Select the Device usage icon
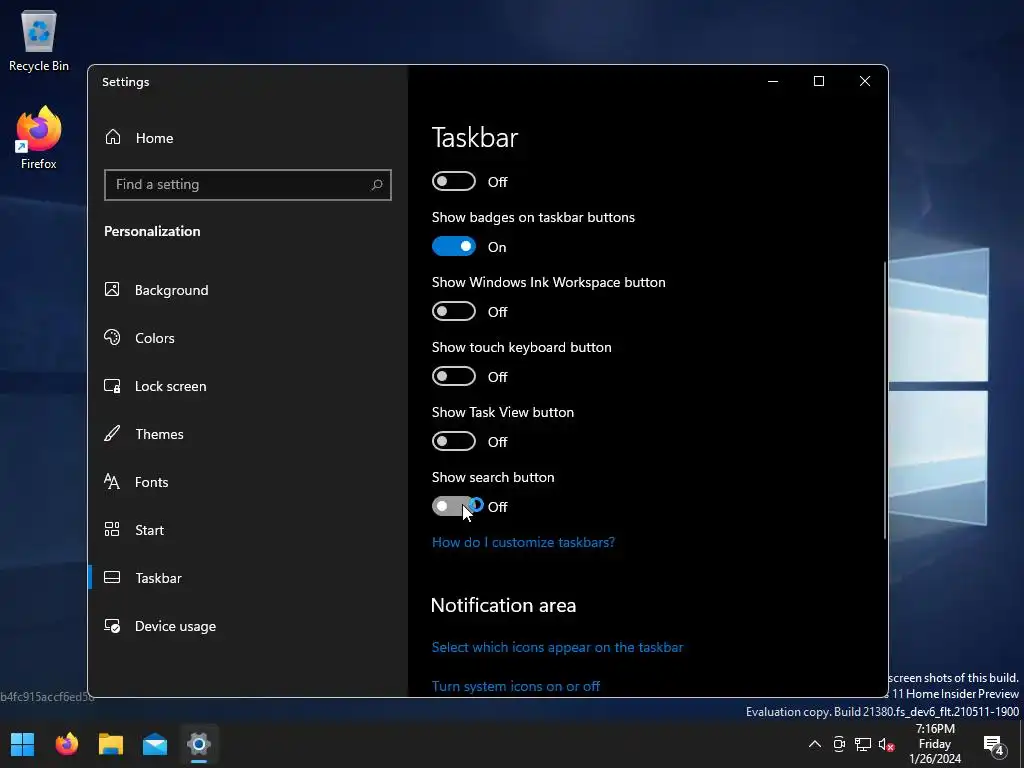 tap(112, 626)
